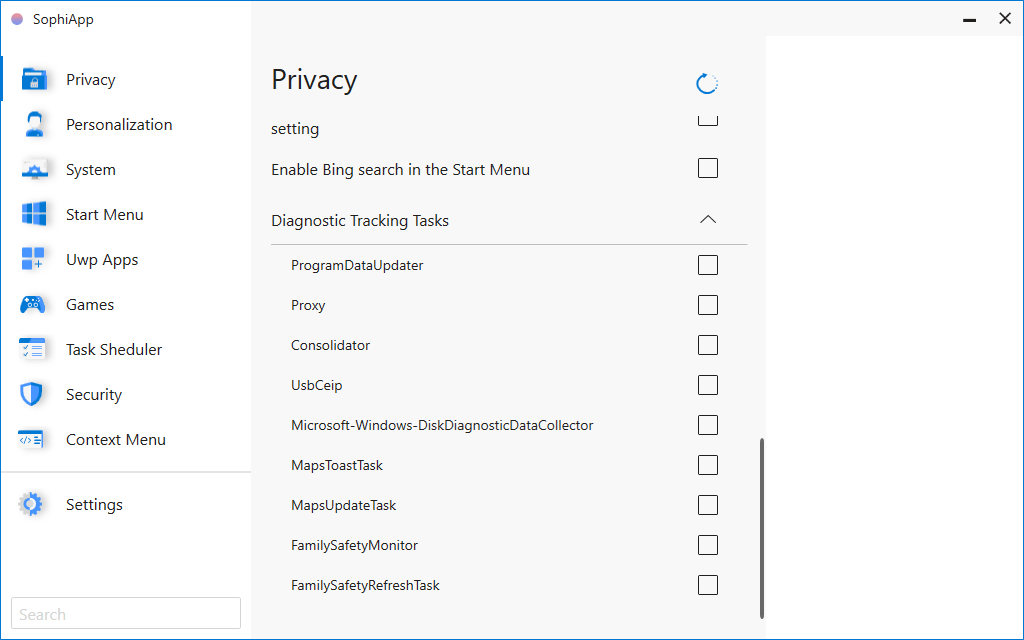Select the Privacy folder icon in sidebar
Image resolution: width=1024 pixels, height=640 pixels.
click(31, 79)
